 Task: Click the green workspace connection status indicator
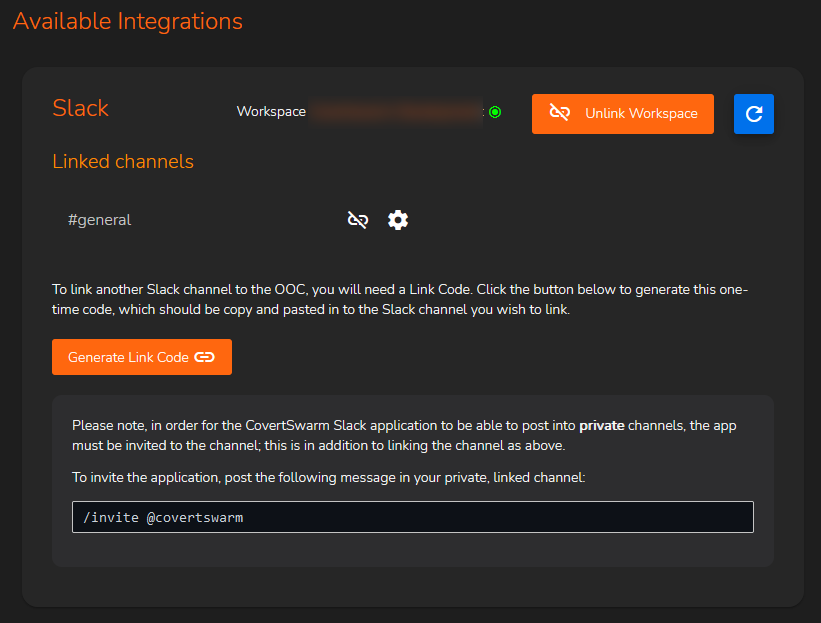495,112
